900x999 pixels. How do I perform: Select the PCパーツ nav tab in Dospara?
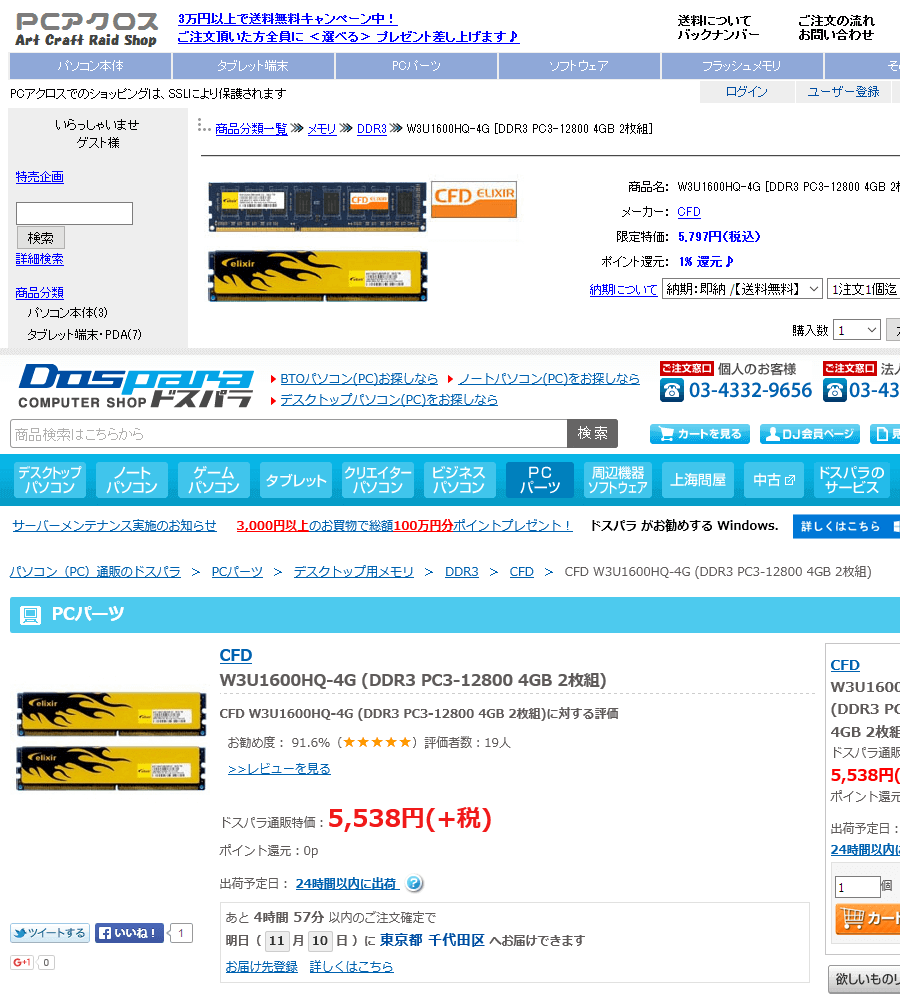[539, 480]
